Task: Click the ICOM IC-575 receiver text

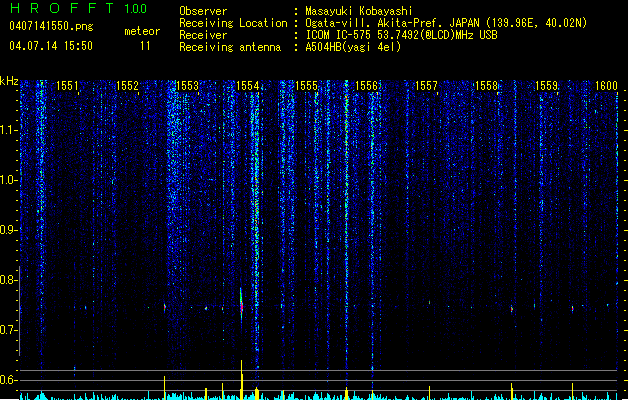Action: (x=401, y=35)
